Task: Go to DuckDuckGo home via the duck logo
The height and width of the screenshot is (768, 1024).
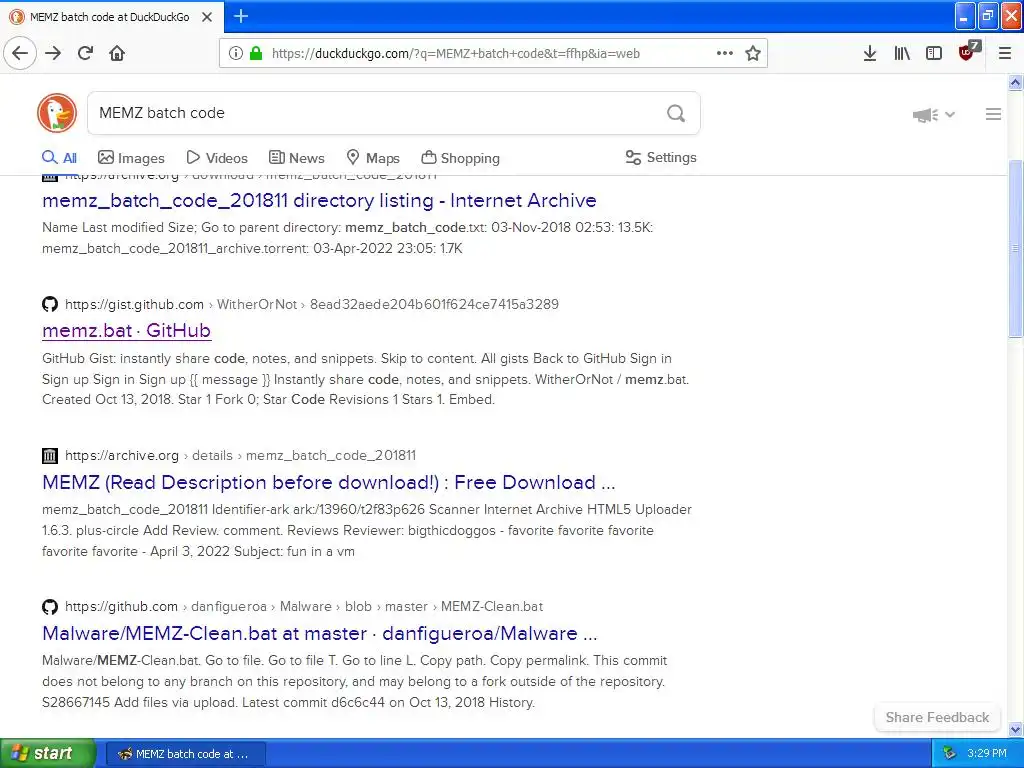Action: click(57, 113)
